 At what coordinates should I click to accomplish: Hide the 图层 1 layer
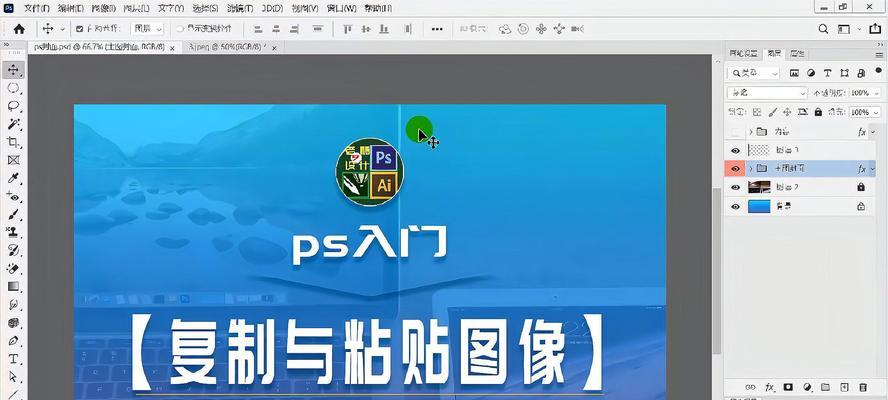(x=735, y=151)
